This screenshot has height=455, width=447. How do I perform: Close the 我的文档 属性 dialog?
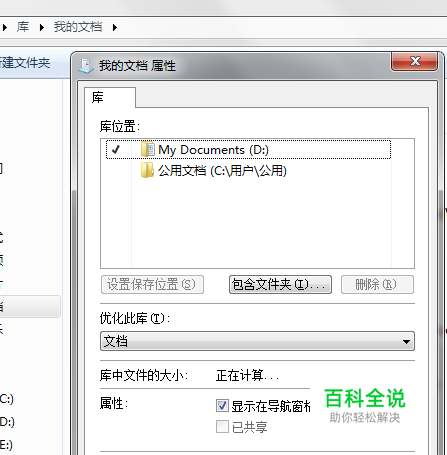(x=414, y=61)
